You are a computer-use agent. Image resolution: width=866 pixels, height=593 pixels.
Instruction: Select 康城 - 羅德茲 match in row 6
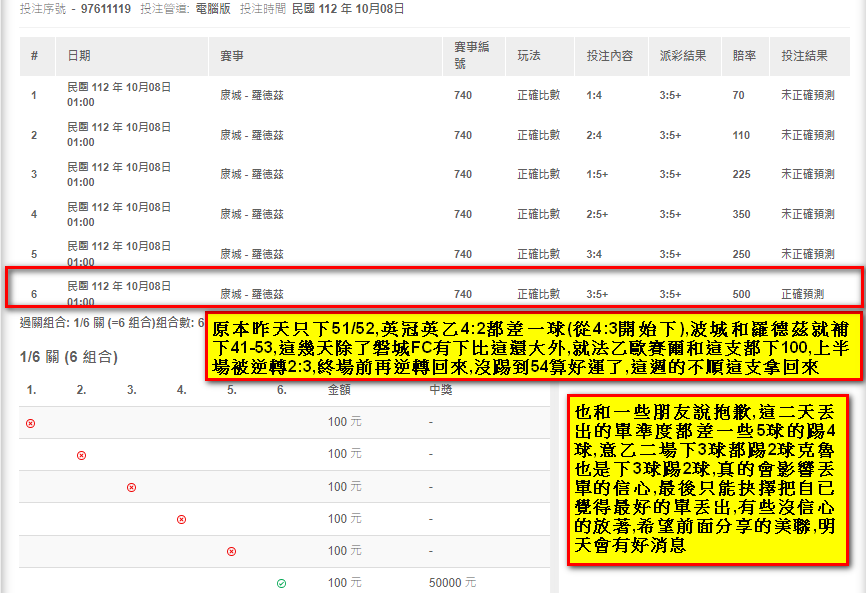(252, 294)
